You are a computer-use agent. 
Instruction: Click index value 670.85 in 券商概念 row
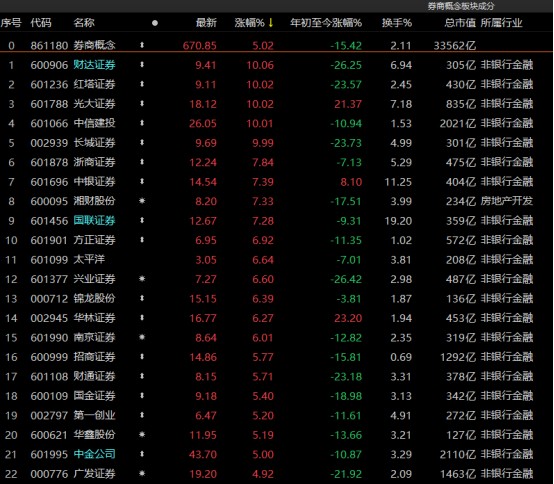pyautogui.click(x=200, y=46)
